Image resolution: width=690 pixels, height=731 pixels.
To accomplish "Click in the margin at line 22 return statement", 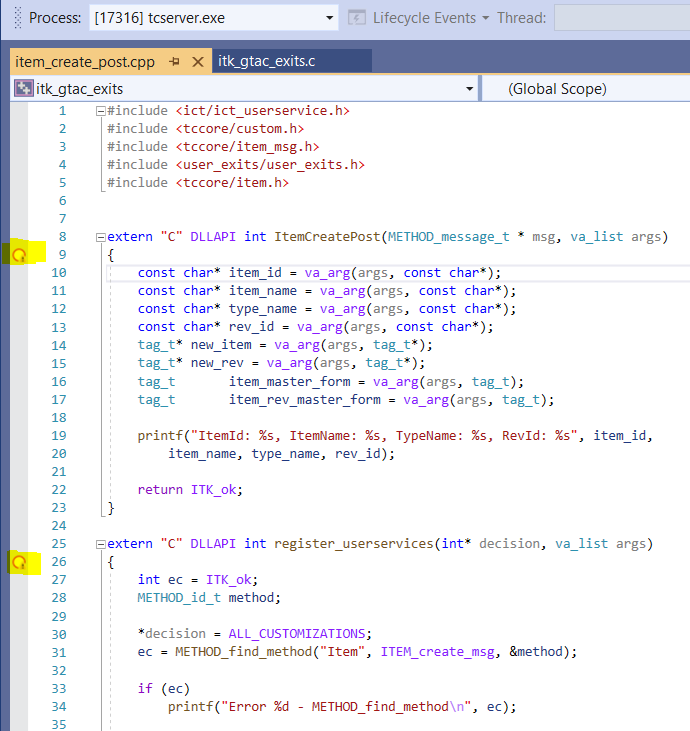I will [17, 489].
